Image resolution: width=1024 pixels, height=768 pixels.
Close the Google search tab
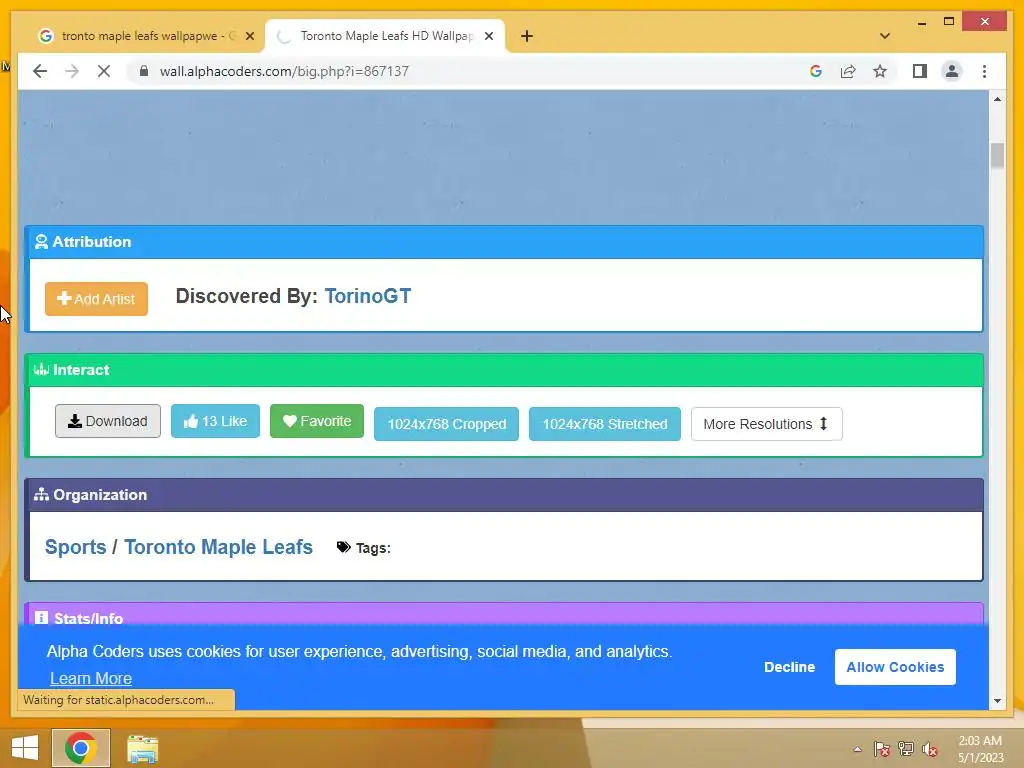point(249,36)
